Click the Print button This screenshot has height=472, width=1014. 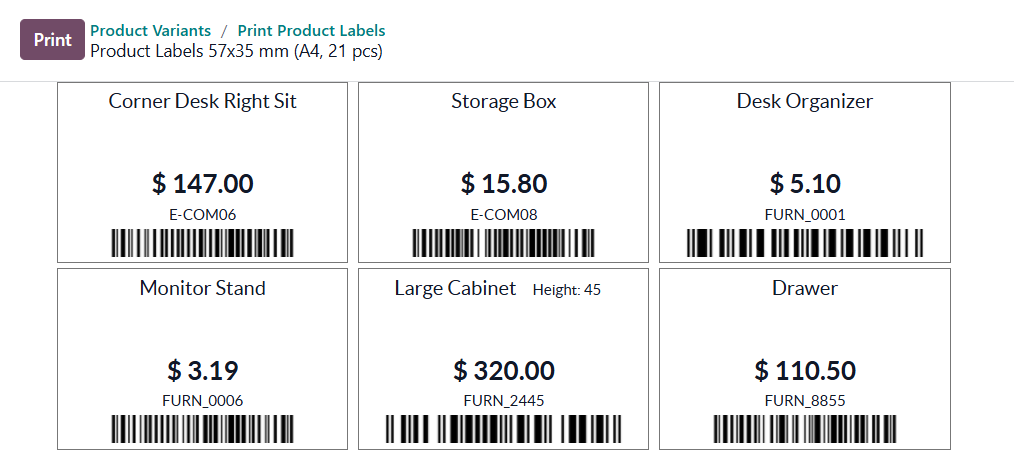click(x=52, y=40)
